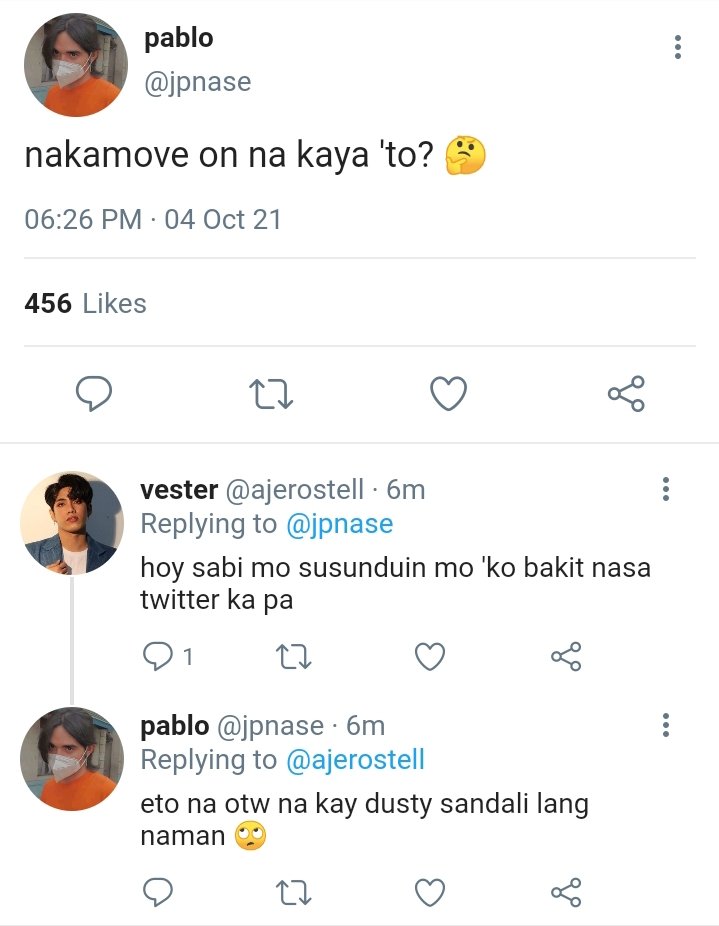Share the main tweet about nakamove on
Viewport: 719px width, 926px height.
[x=626, y=393]
